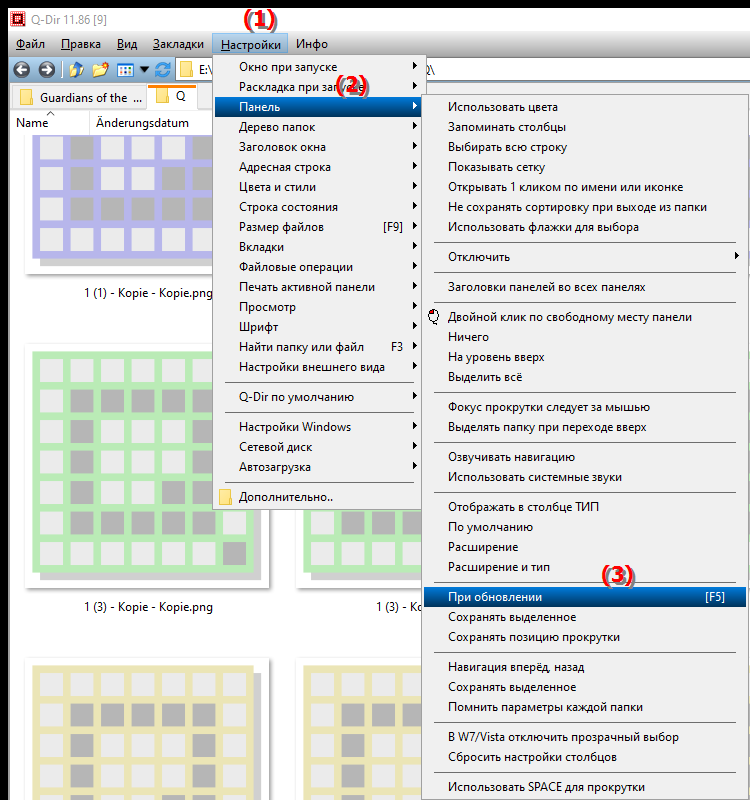The image size is (750, 800).
Task: Open Дополнительно.. with the folder icon
Action: click(285, 497)
